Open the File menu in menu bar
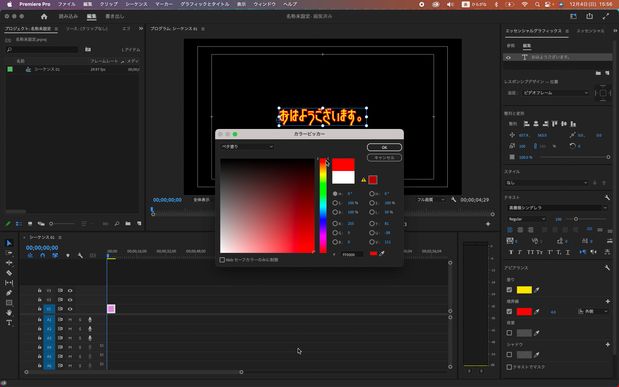Viewport: 619px width, 387px height. pyautogui.click(x=66, y=4)
